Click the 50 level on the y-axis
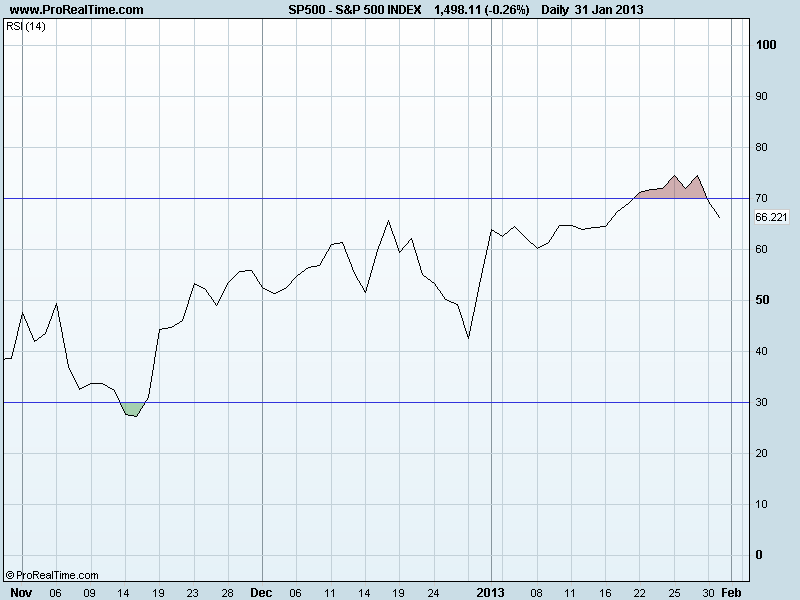This screenshot has height=600, width=800. 762,300
